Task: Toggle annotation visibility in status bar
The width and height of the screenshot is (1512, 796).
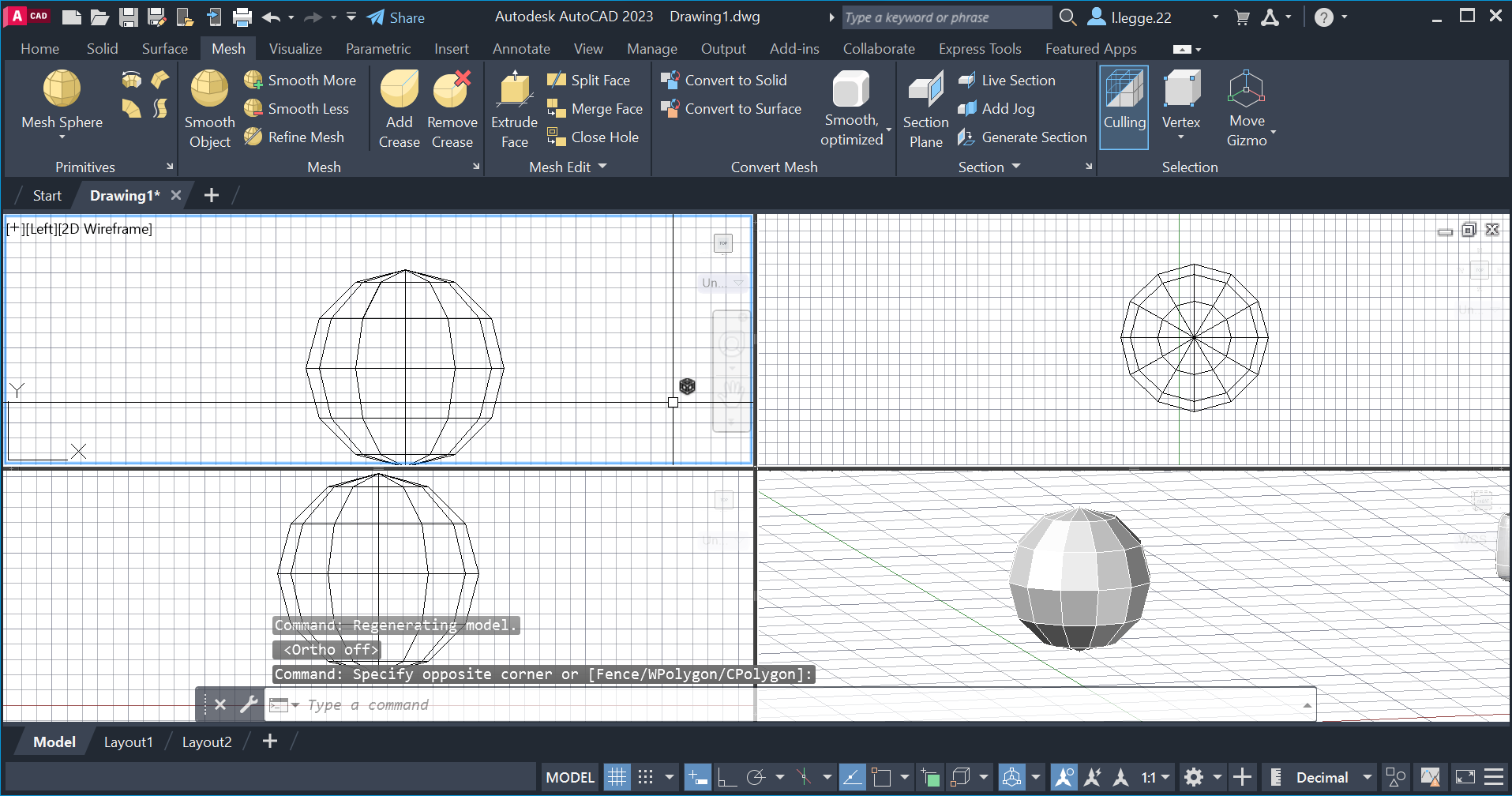Action: (1064, 777)
